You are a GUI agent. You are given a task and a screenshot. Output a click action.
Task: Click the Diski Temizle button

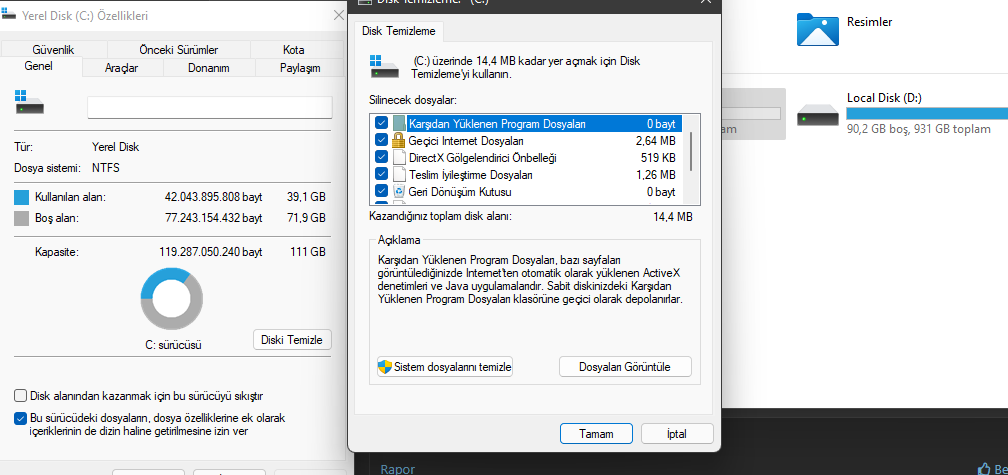coord(292,340)
